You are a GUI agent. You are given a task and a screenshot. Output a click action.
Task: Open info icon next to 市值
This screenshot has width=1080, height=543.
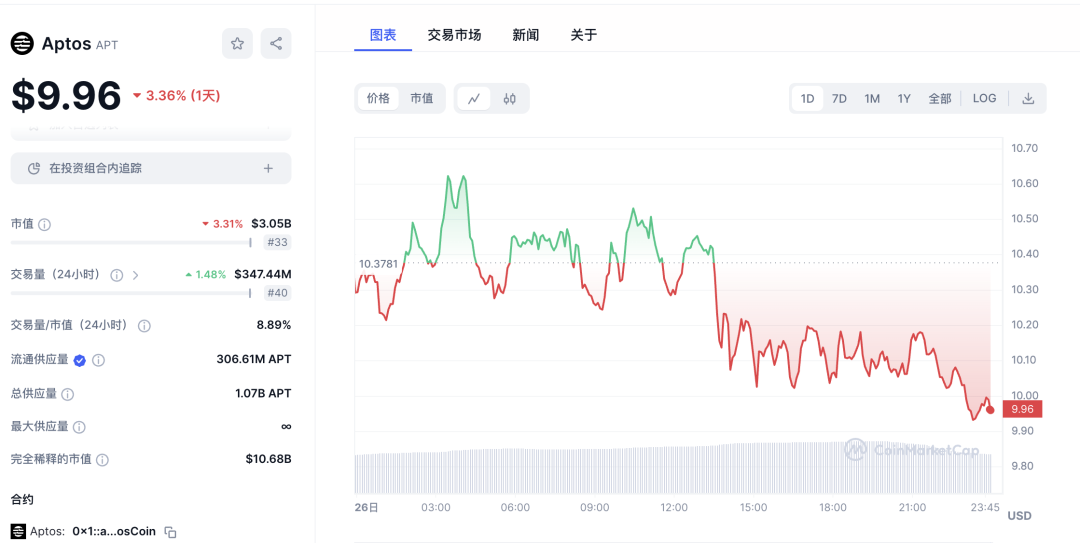click(44, 225)
